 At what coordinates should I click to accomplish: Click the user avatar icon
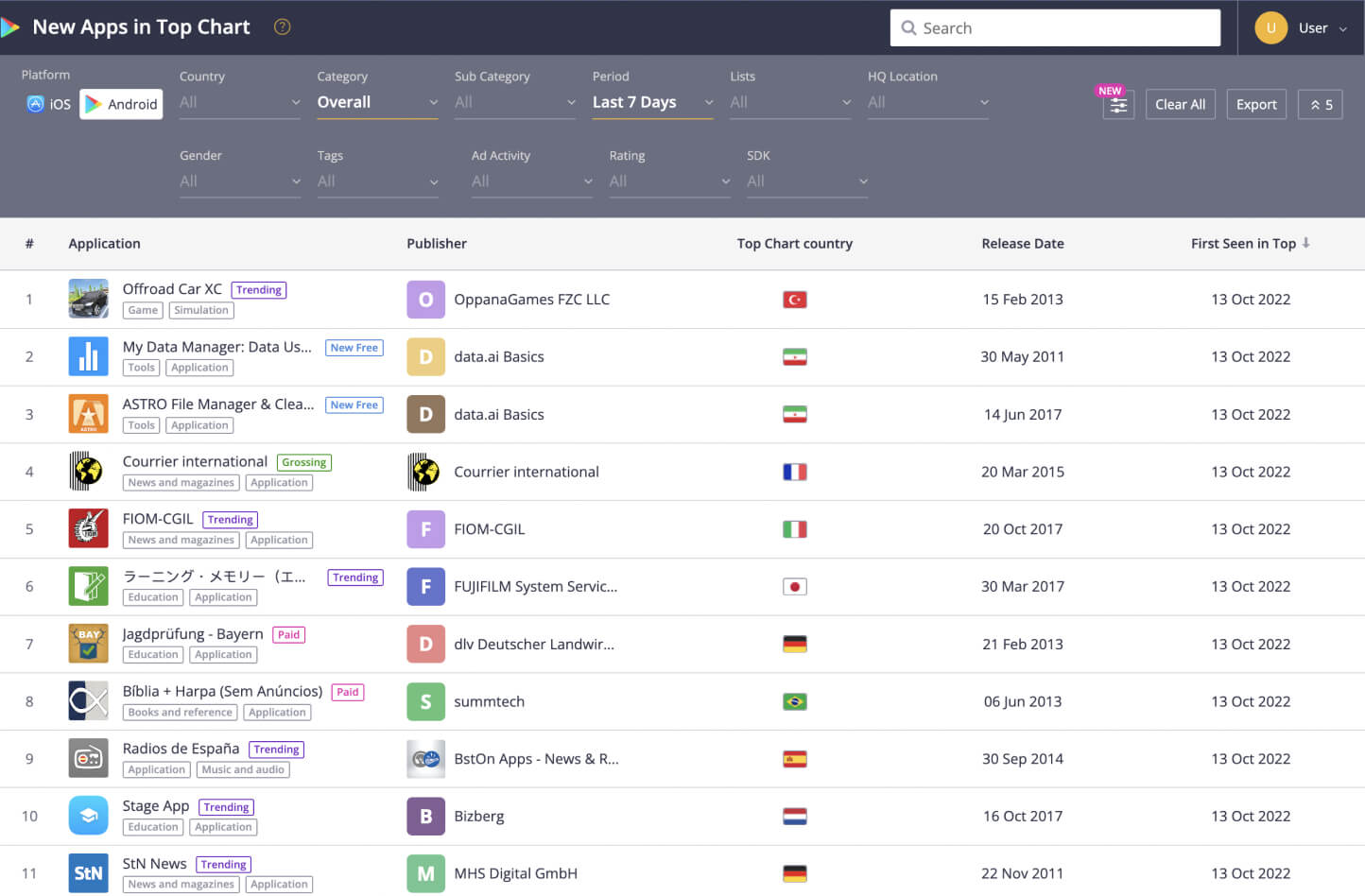tap(1270, 28)
